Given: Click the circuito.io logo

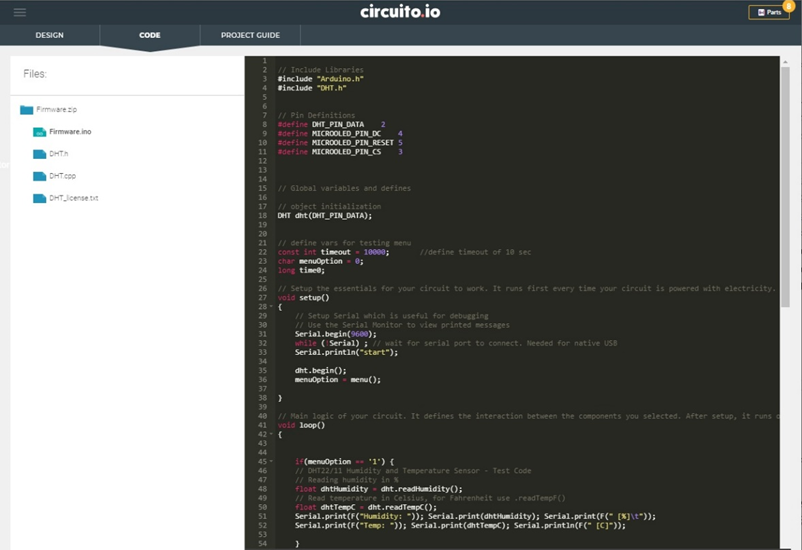Looking at the screenshot, I should point(400,12).
